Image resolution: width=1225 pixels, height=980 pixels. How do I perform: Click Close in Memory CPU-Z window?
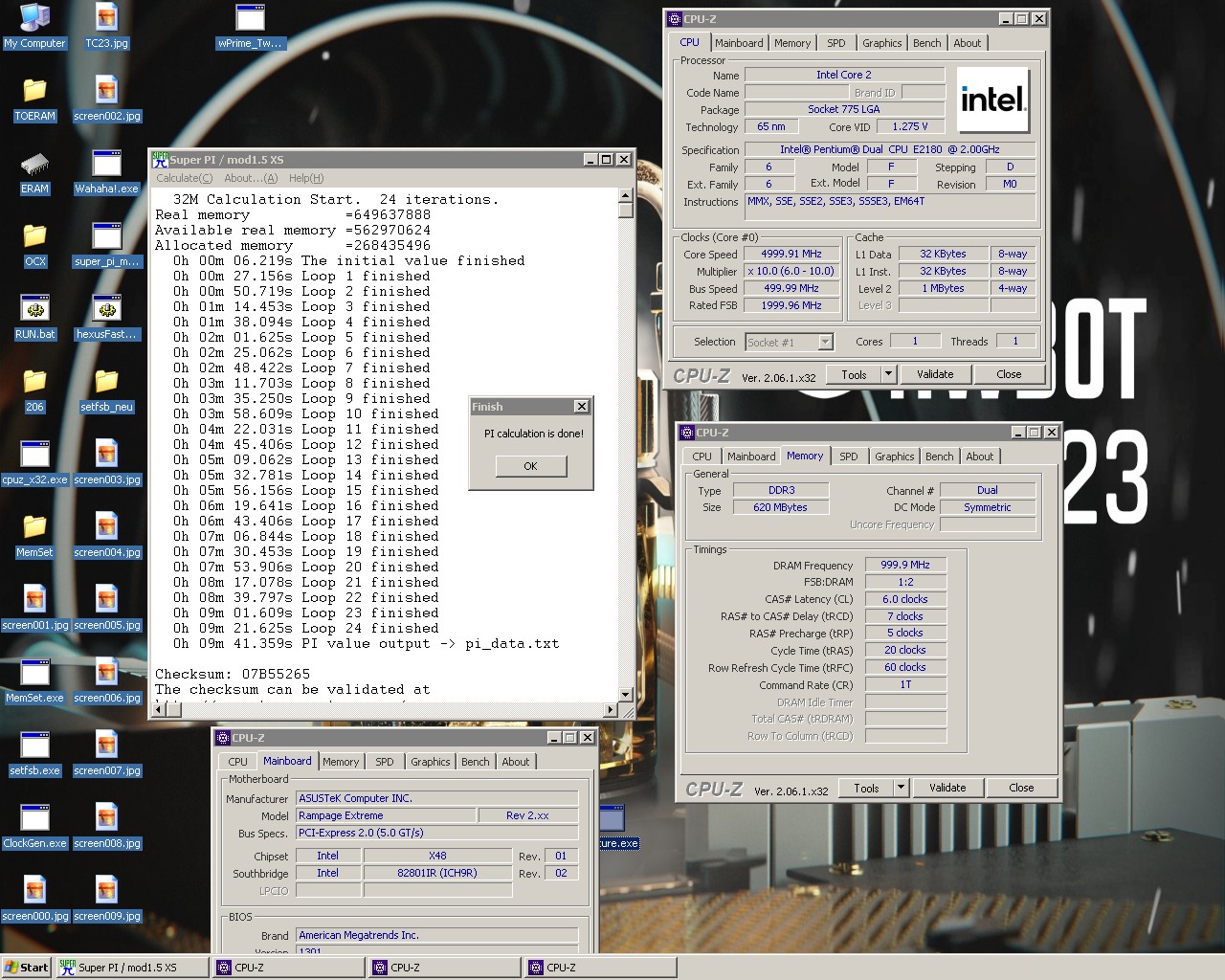1021,788
